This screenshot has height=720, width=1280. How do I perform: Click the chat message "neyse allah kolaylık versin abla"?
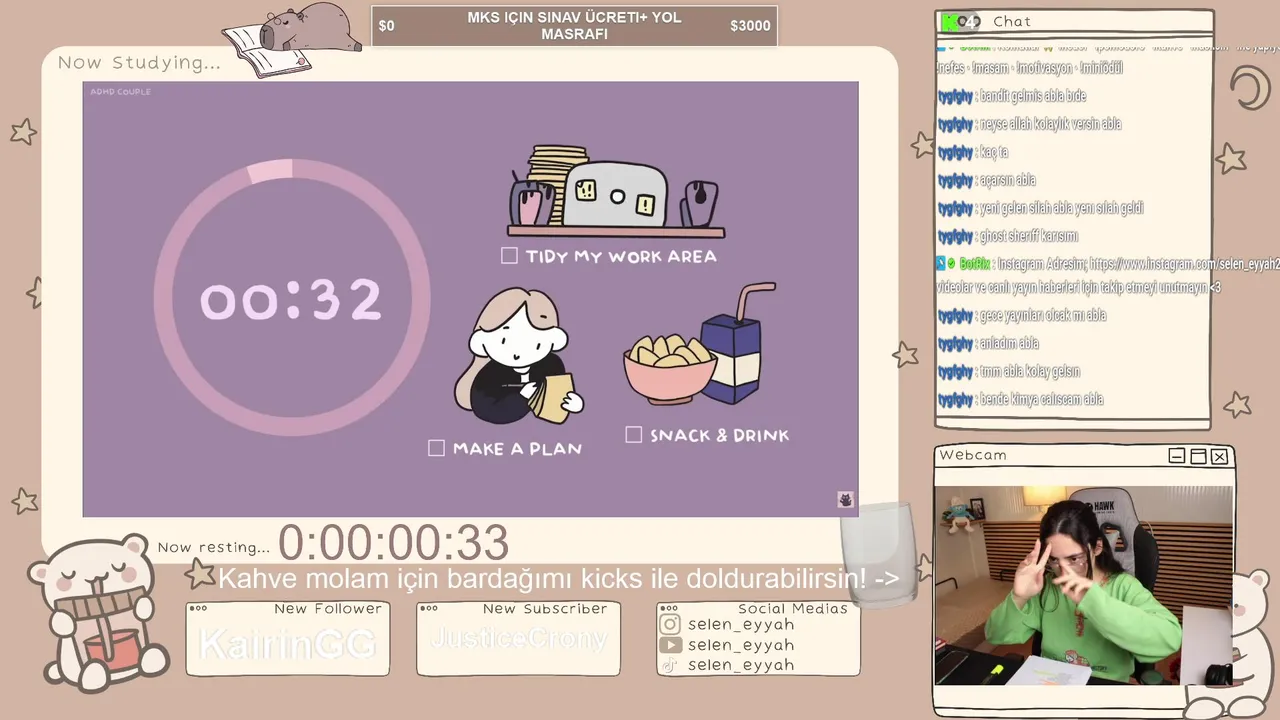1050,124
